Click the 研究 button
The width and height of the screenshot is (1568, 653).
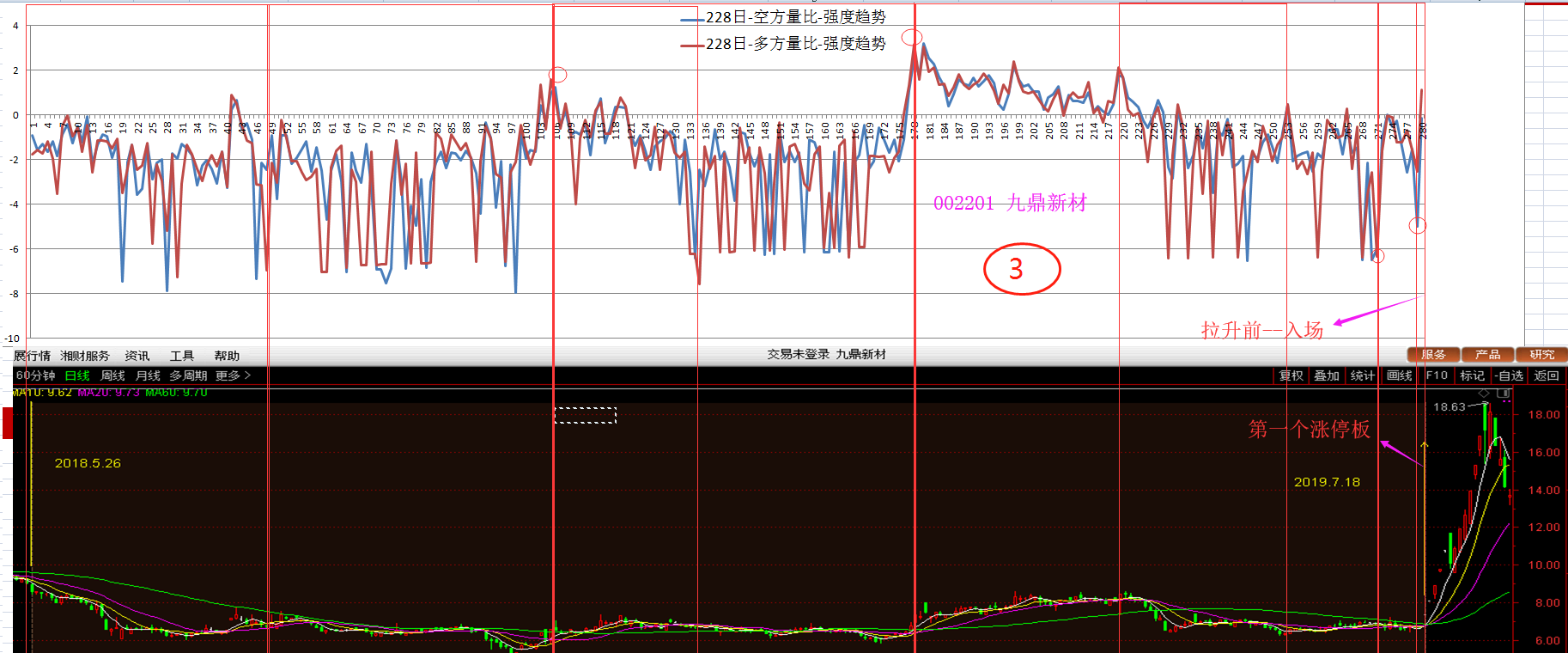[x=1541, y=354]
